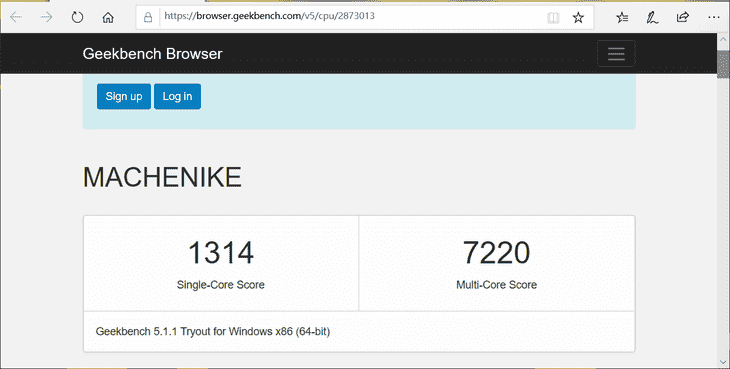This screenshot has height=369, width=730.
Task: Select the Multi-Core Score label
Action: coord(496,285)
